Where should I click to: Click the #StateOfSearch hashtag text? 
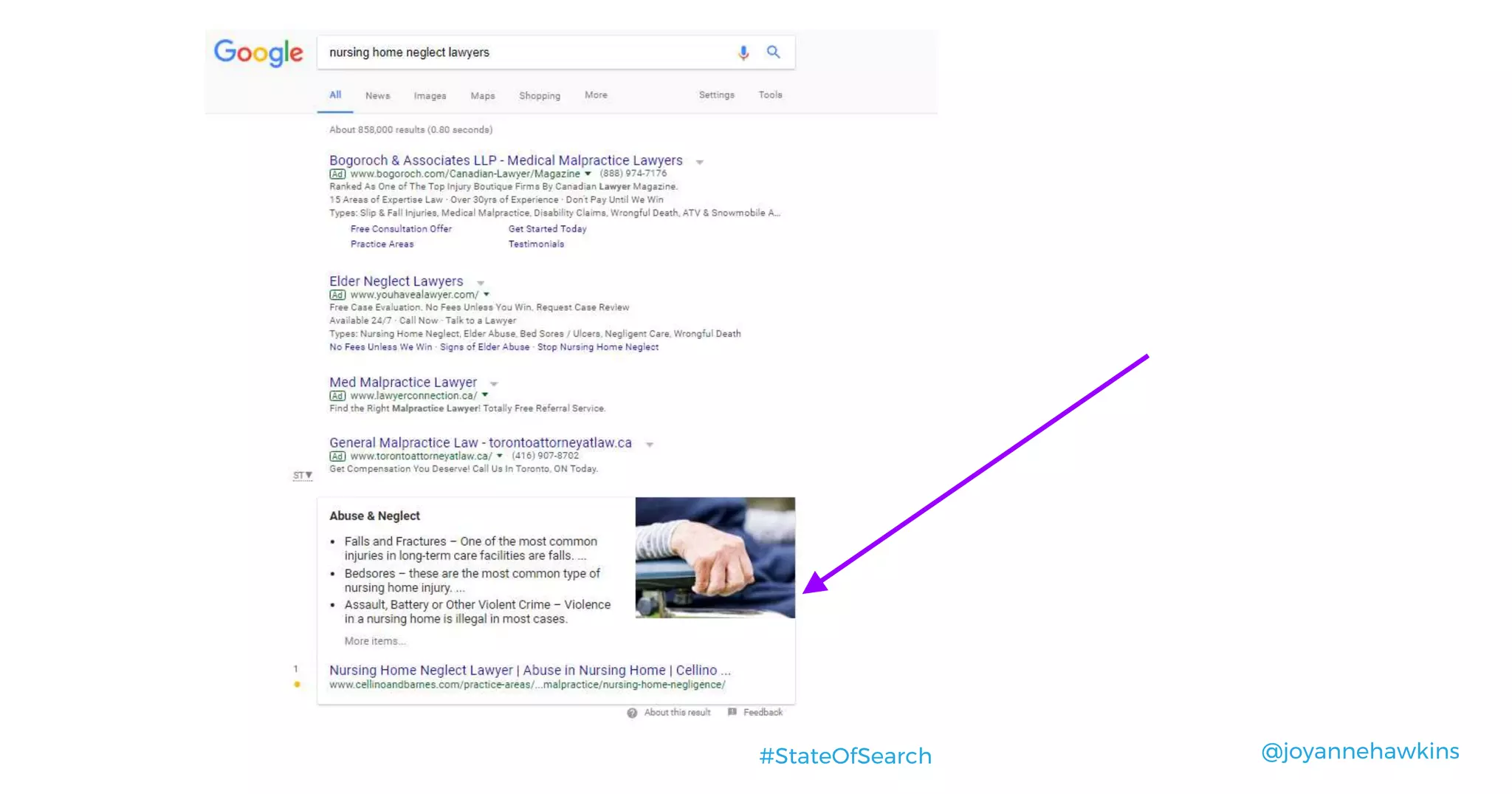(x=845, y=756)
